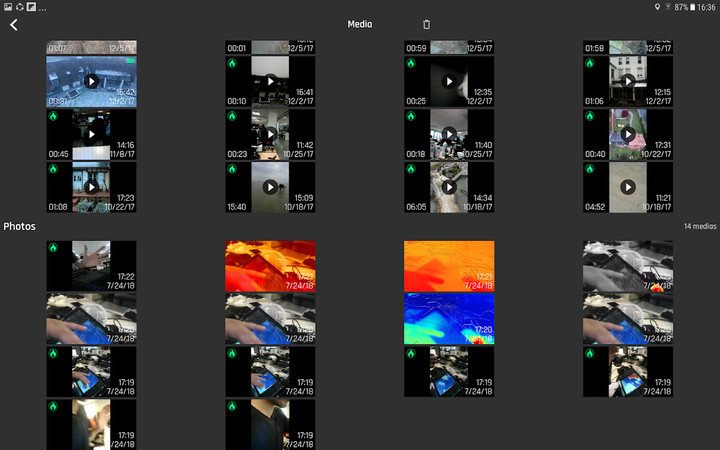This screenshot has width=720, height=450.
Task: Play the 00:23 video recorded at 11:42
Action: (270, 135)
